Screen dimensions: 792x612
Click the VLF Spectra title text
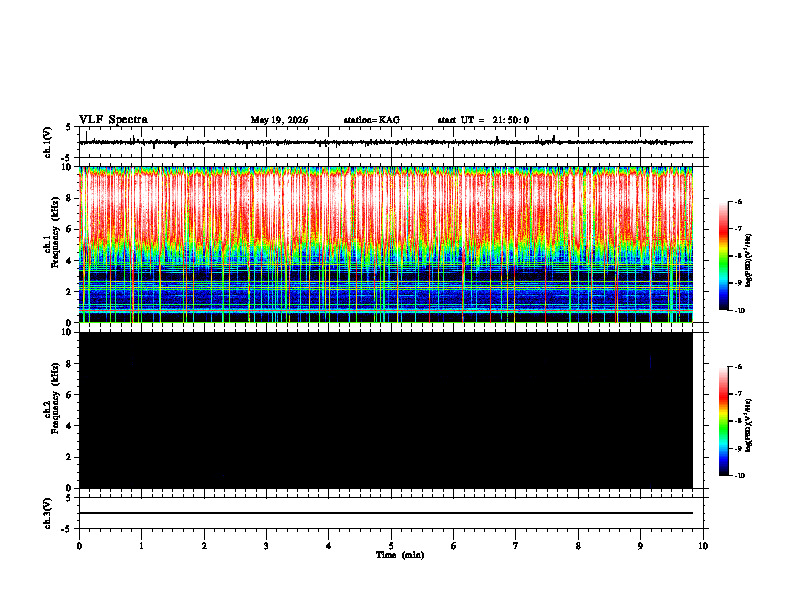coord(113,120)
